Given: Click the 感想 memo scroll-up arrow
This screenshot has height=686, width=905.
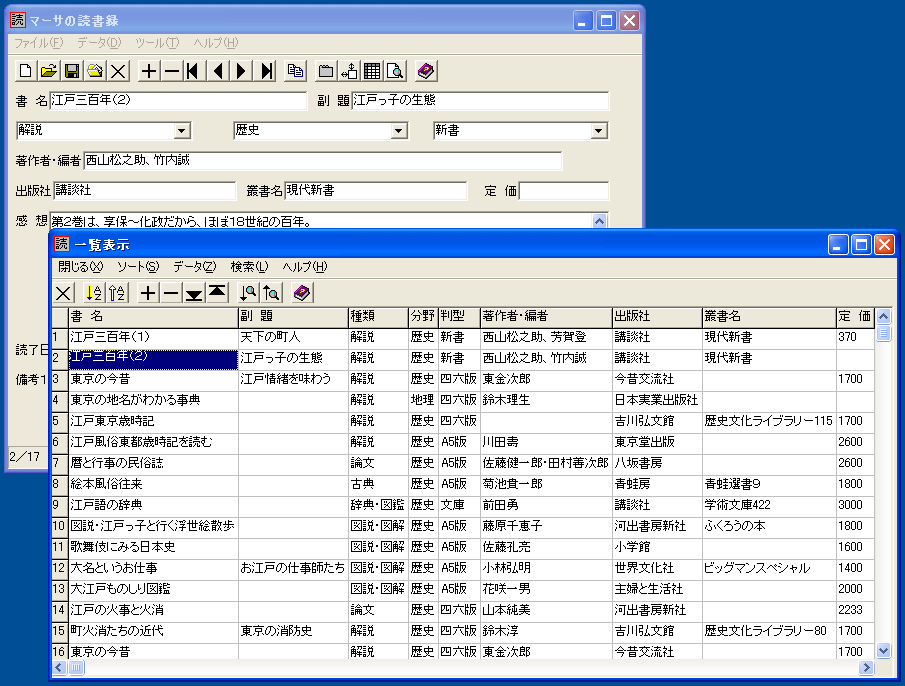Looking at the screenshot, I should [x=600, y=221].
